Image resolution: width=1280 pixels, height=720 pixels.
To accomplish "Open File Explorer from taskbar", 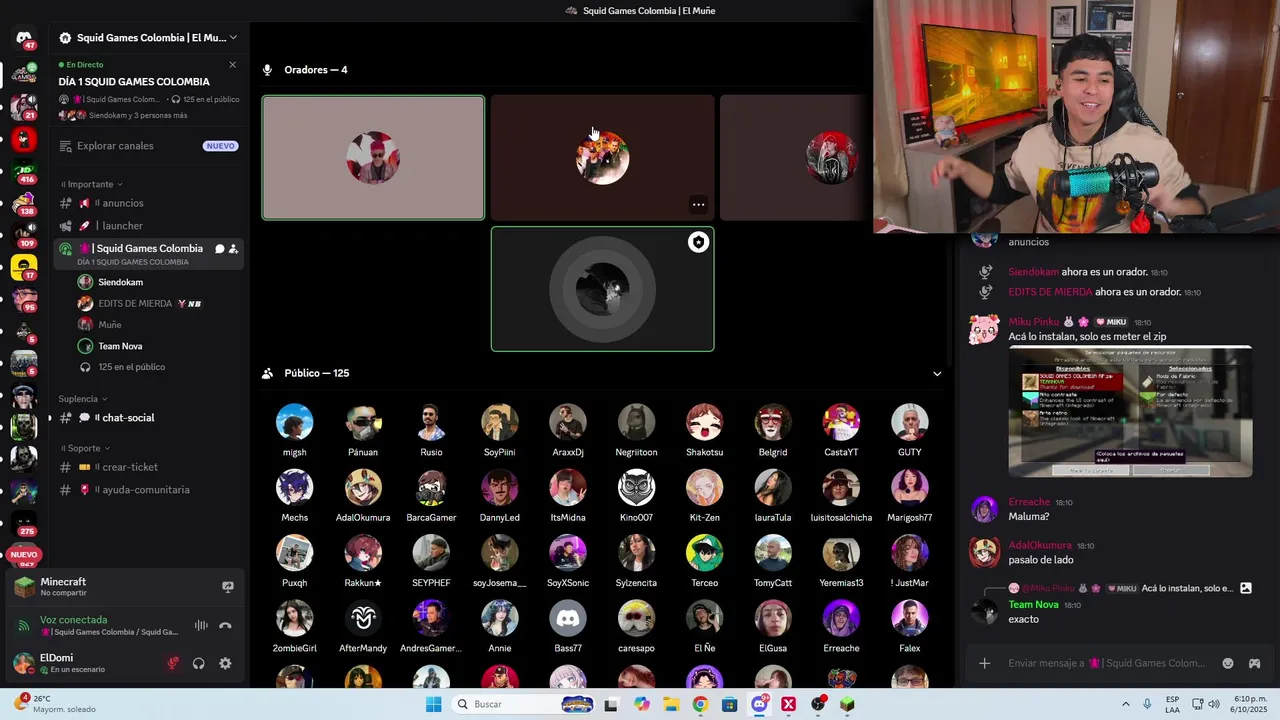I will (671, 704).
